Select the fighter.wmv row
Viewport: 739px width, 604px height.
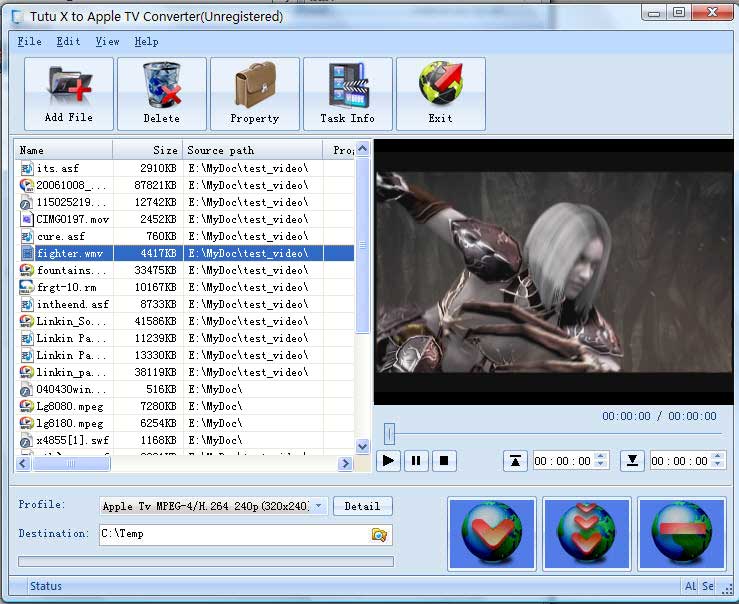pyautogui.click(x=185, y=253)
